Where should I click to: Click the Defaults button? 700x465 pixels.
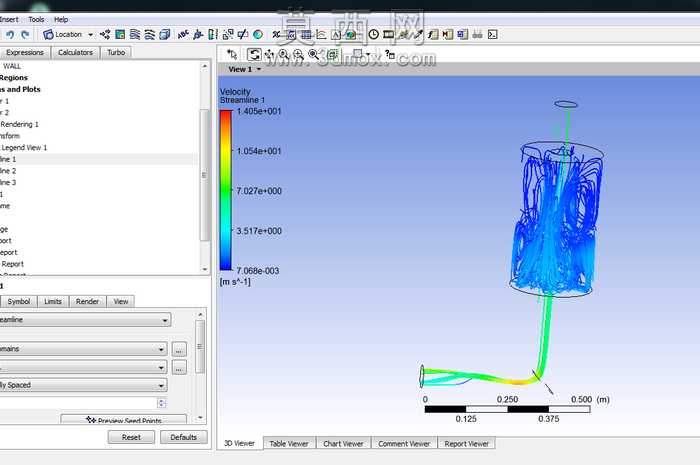tap(183, 437)
